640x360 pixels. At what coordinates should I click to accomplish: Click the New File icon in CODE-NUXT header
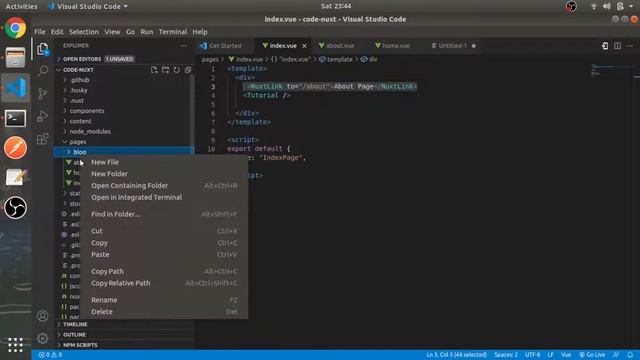coord(154,70)
